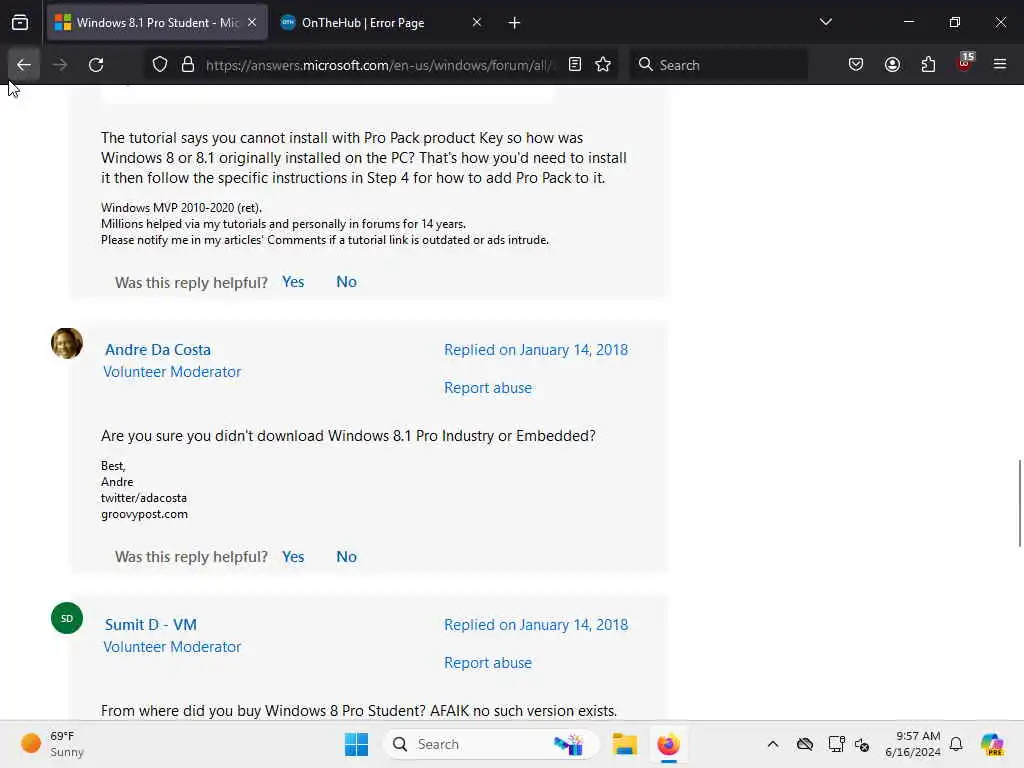Close the Windows 8.1 Pro Student tab
This screenshot has height=768, width=1024.
point(252,23)
